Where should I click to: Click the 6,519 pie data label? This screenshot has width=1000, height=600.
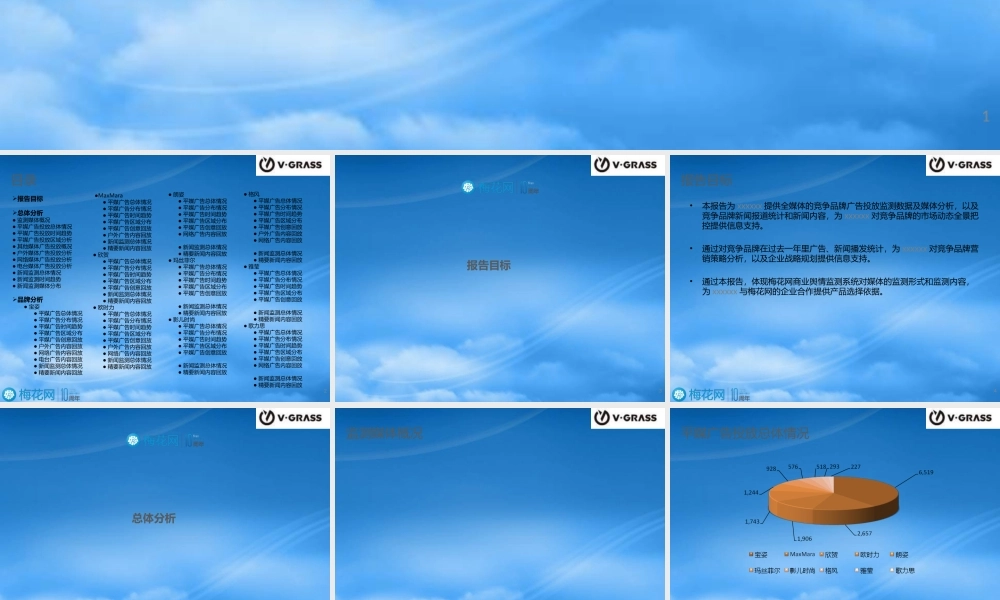(x=925, y=472)
